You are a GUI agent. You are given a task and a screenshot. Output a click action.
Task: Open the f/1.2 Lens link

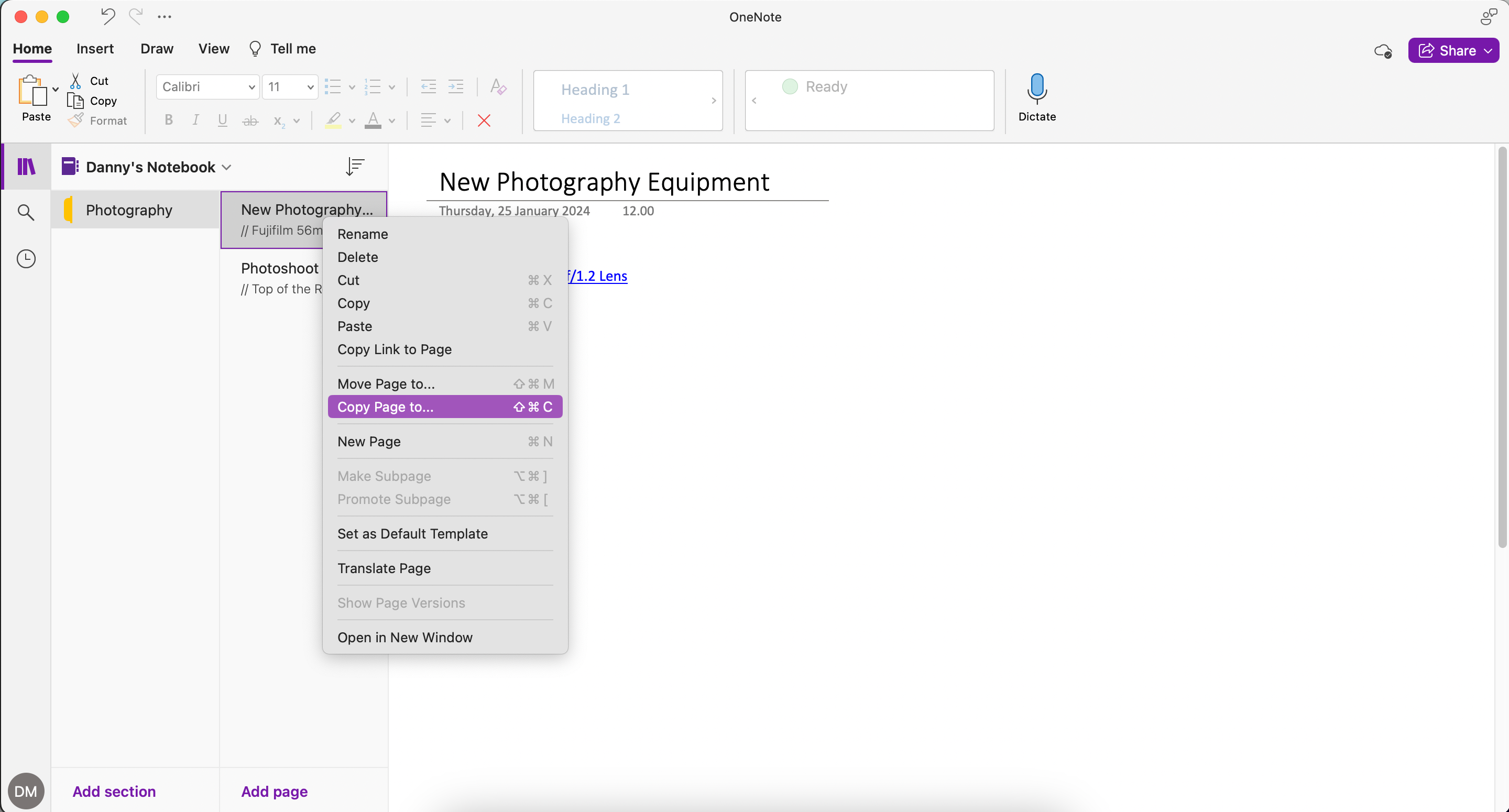597,276
